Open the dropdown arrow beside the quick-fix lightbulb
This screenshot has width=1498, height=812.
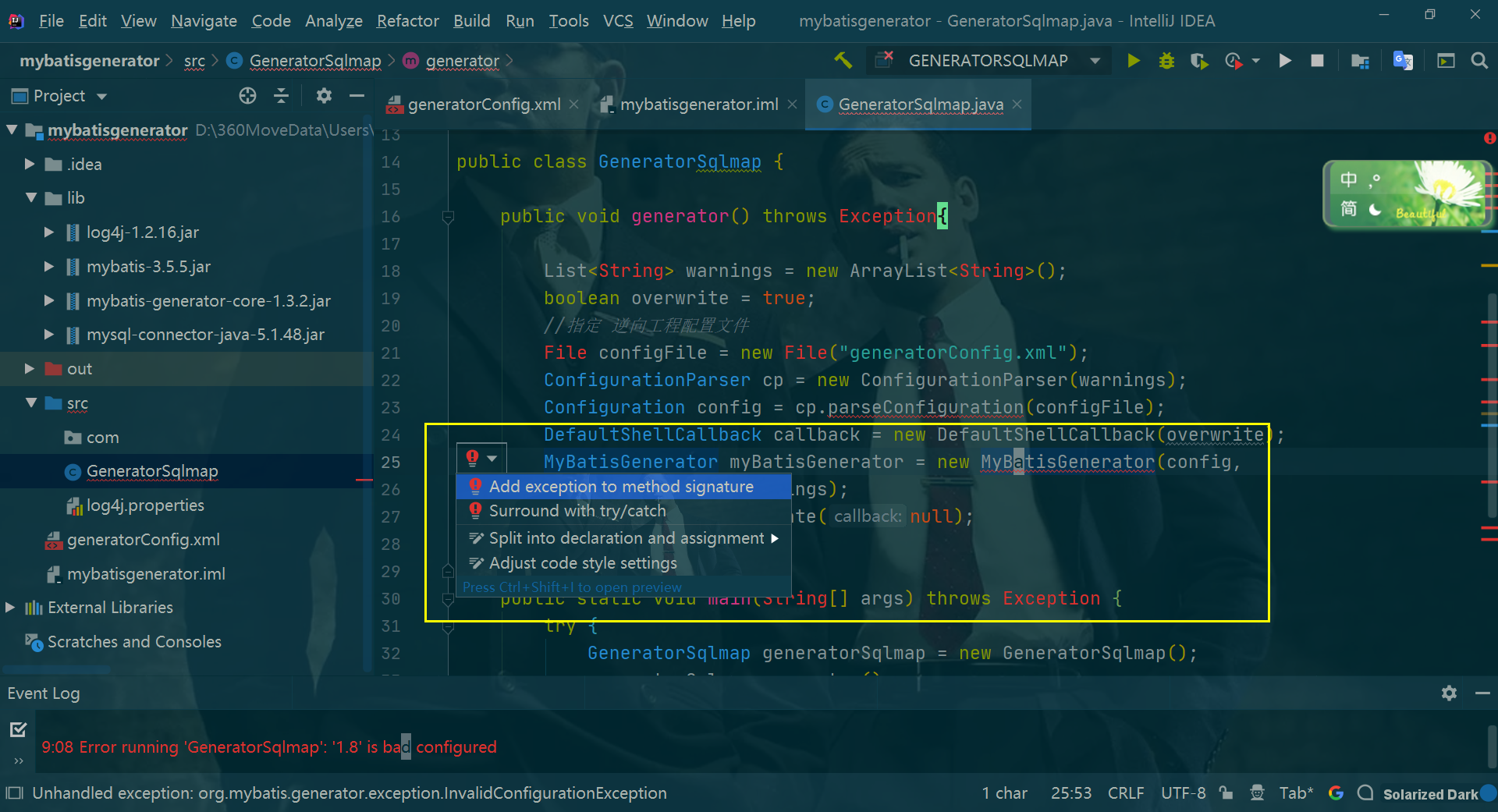click(x=492, y=458)
